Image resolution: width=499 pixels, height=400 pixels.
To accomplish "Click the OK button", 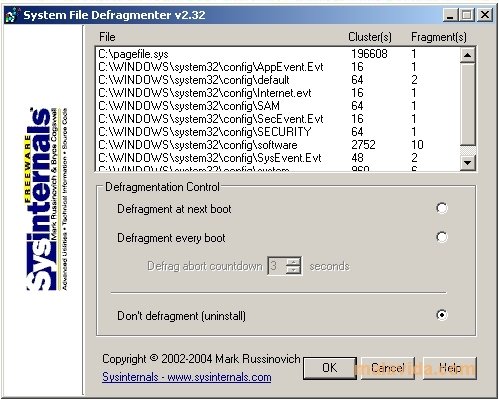I will [x=330, y=368].
